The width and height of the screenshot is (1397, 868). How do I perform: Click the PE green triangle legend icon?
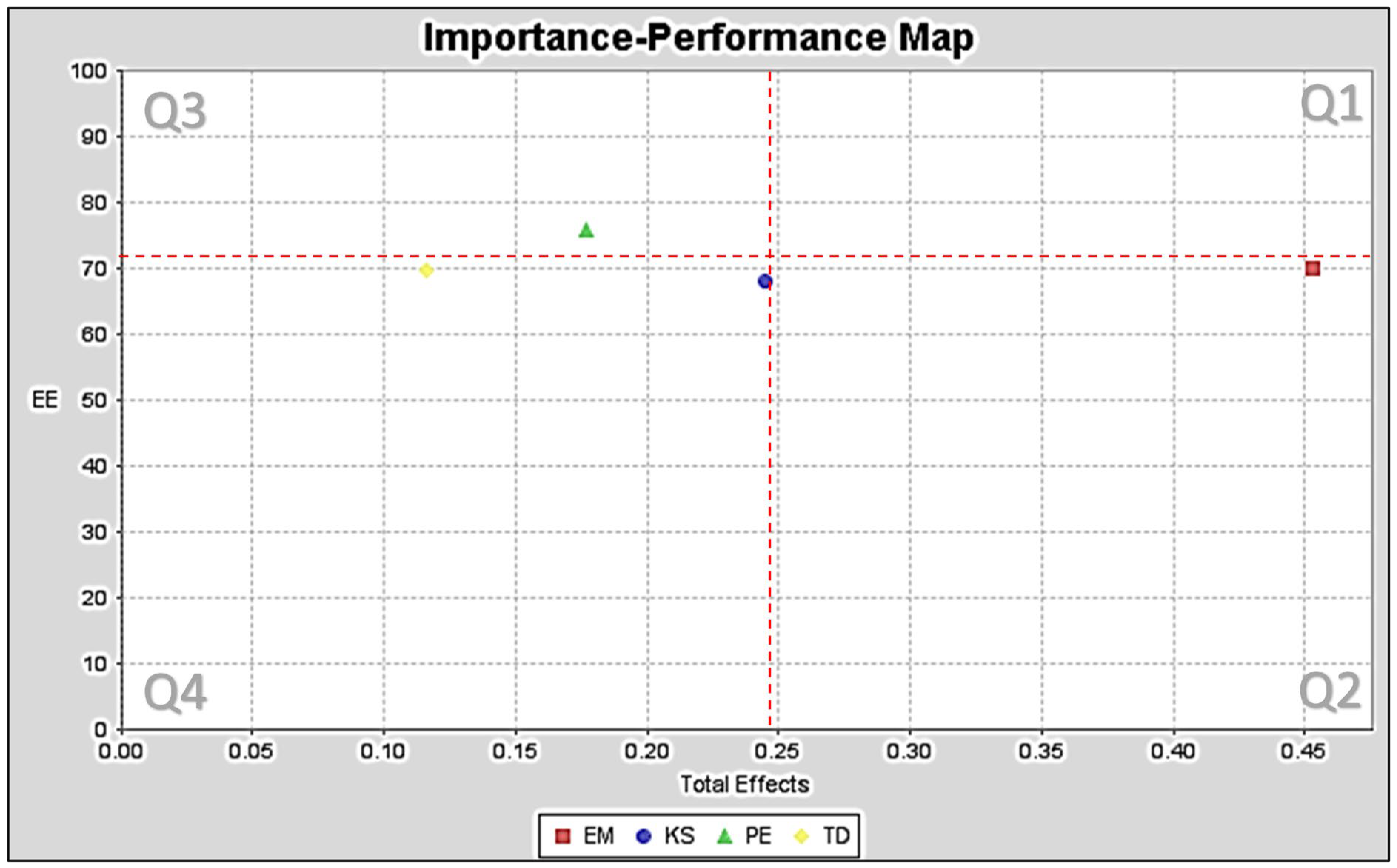pos(725,837)
